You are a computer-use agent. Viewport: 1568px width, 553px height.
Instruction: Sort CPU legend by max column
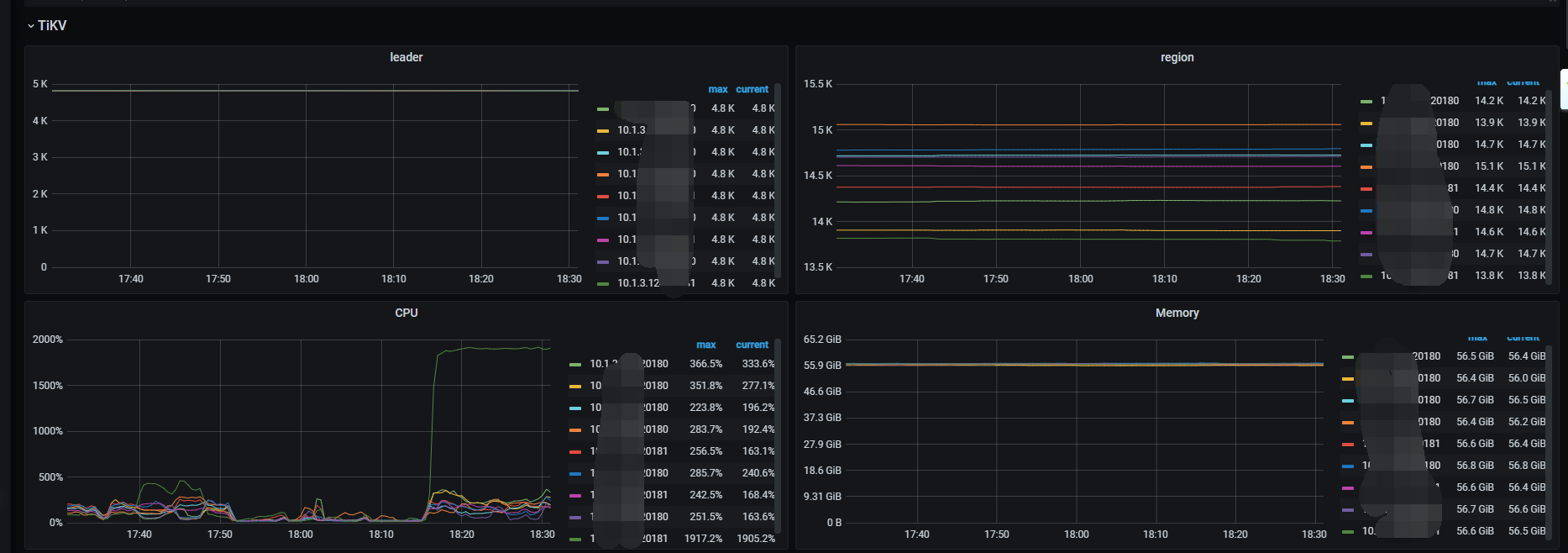[705, 345]
